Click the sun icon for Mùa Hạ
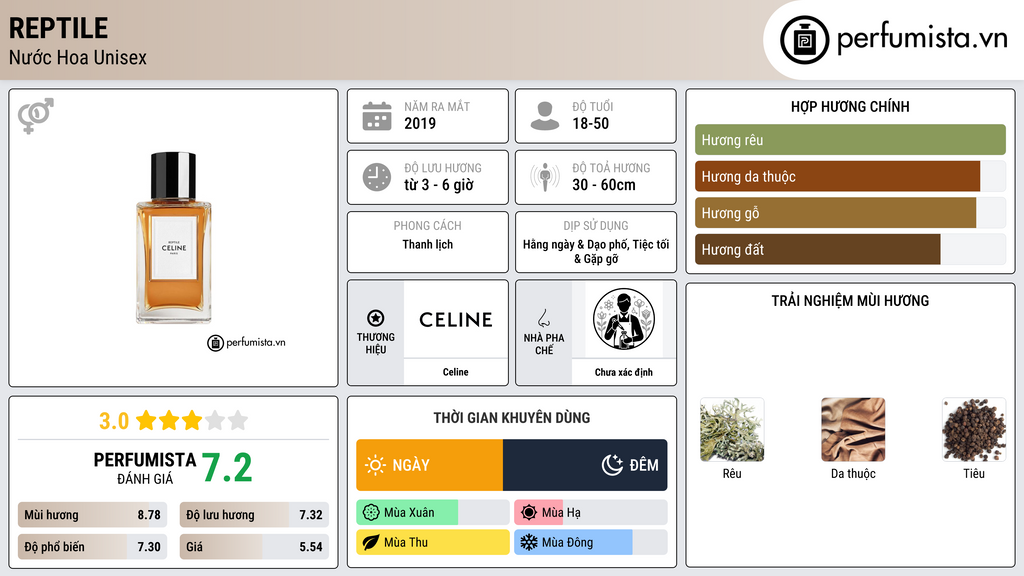Screen dimensions: 1024x576 529,513
